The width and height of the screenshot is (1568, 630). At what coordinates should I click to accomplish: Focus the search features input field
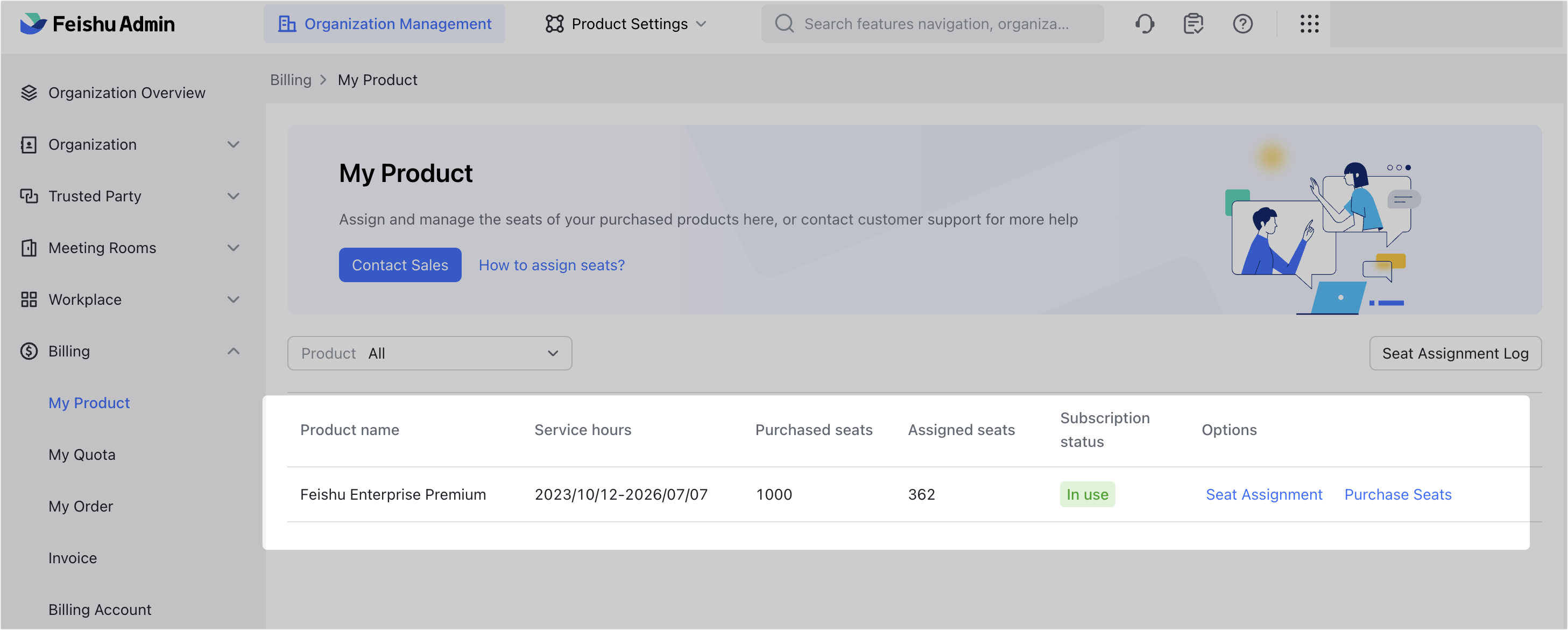pos(936,24)
